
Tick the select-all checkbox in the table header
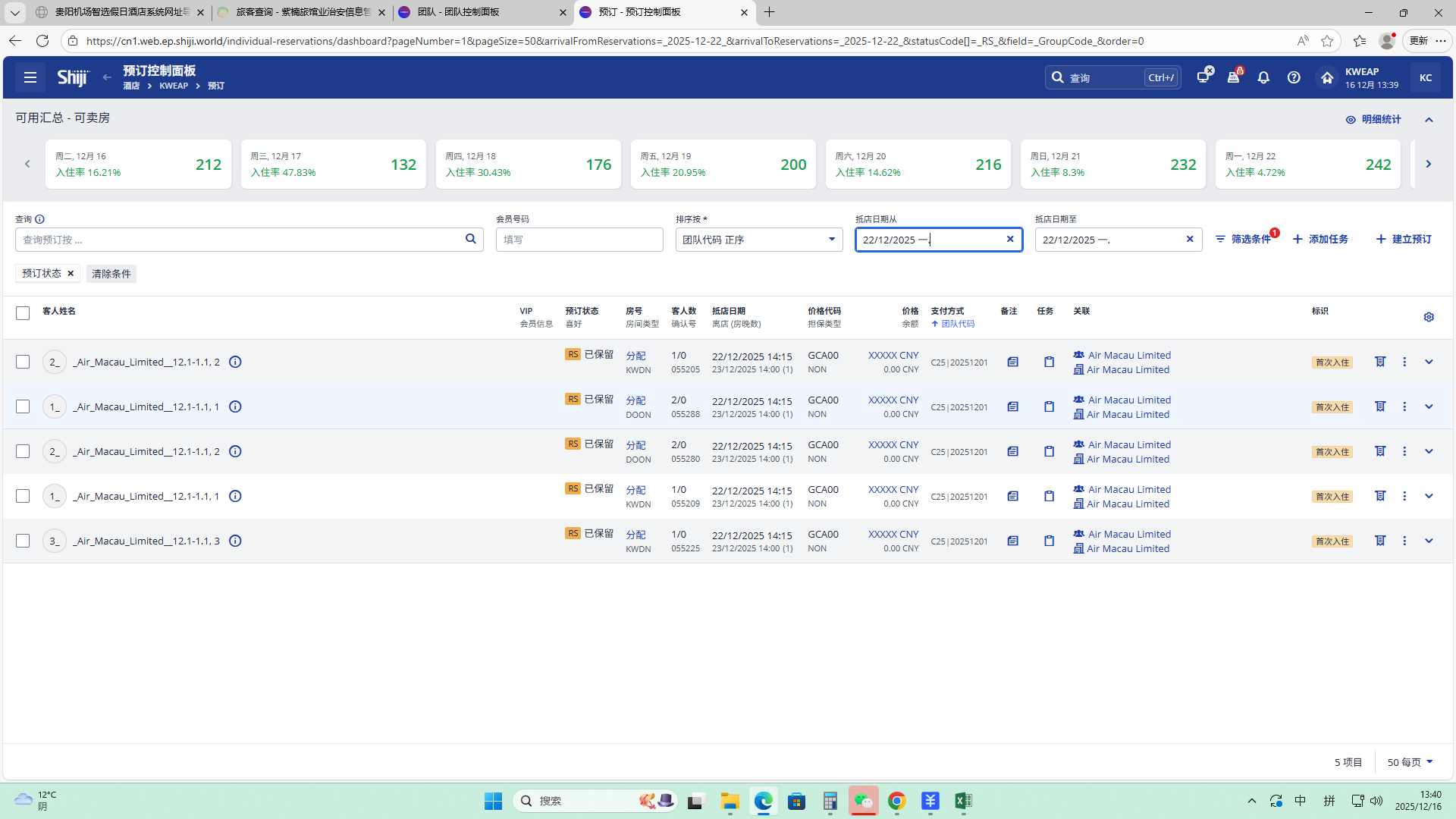[23, 313]
